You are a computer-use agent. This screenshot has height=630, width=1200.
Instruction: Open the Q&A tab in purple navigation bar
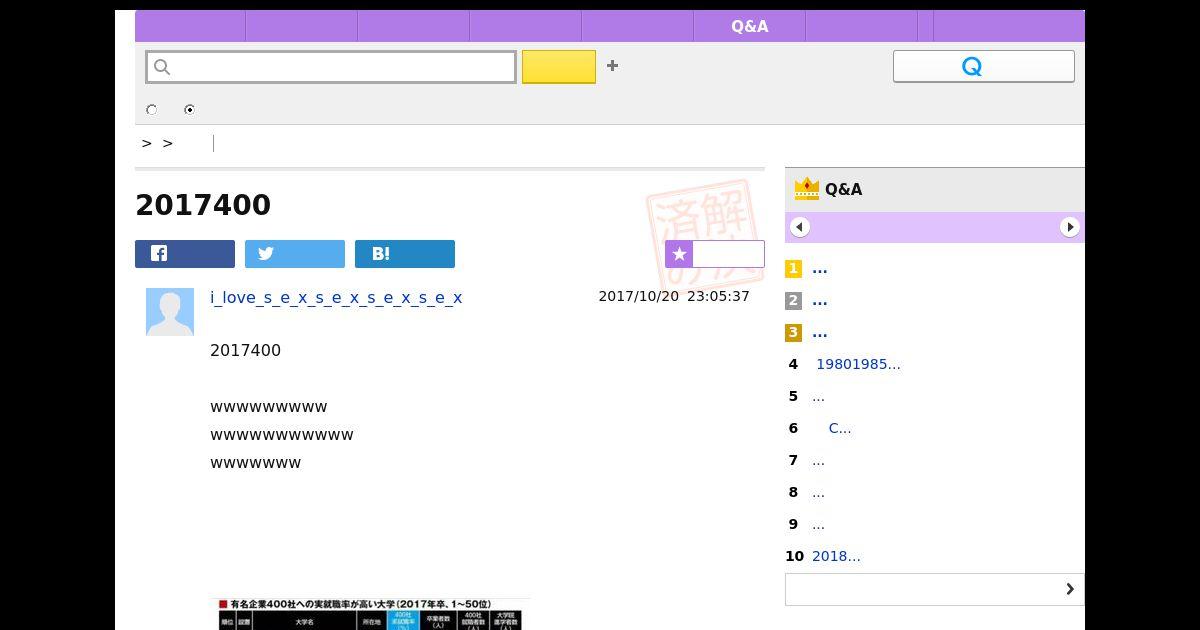(x=749, y=26)
